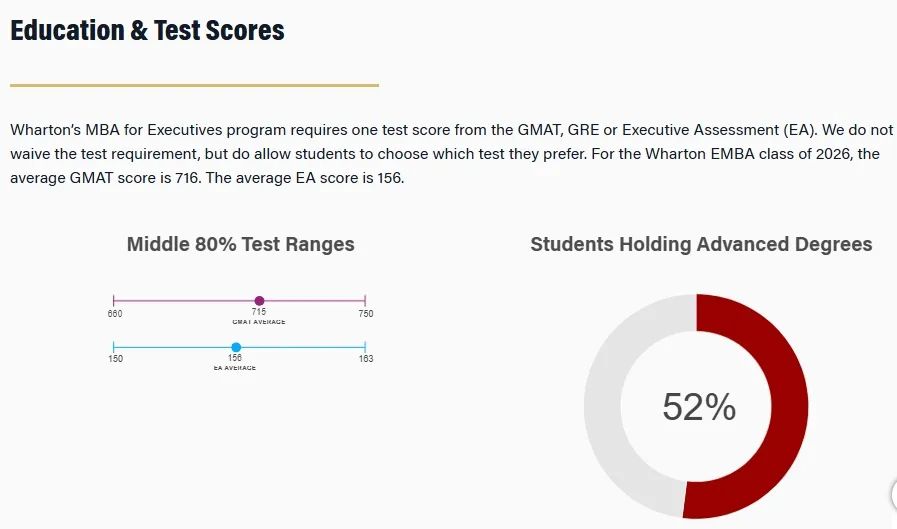The image size is (897, 529).
Task: Click the 163 upper EA range label
Action: point(366,359)
